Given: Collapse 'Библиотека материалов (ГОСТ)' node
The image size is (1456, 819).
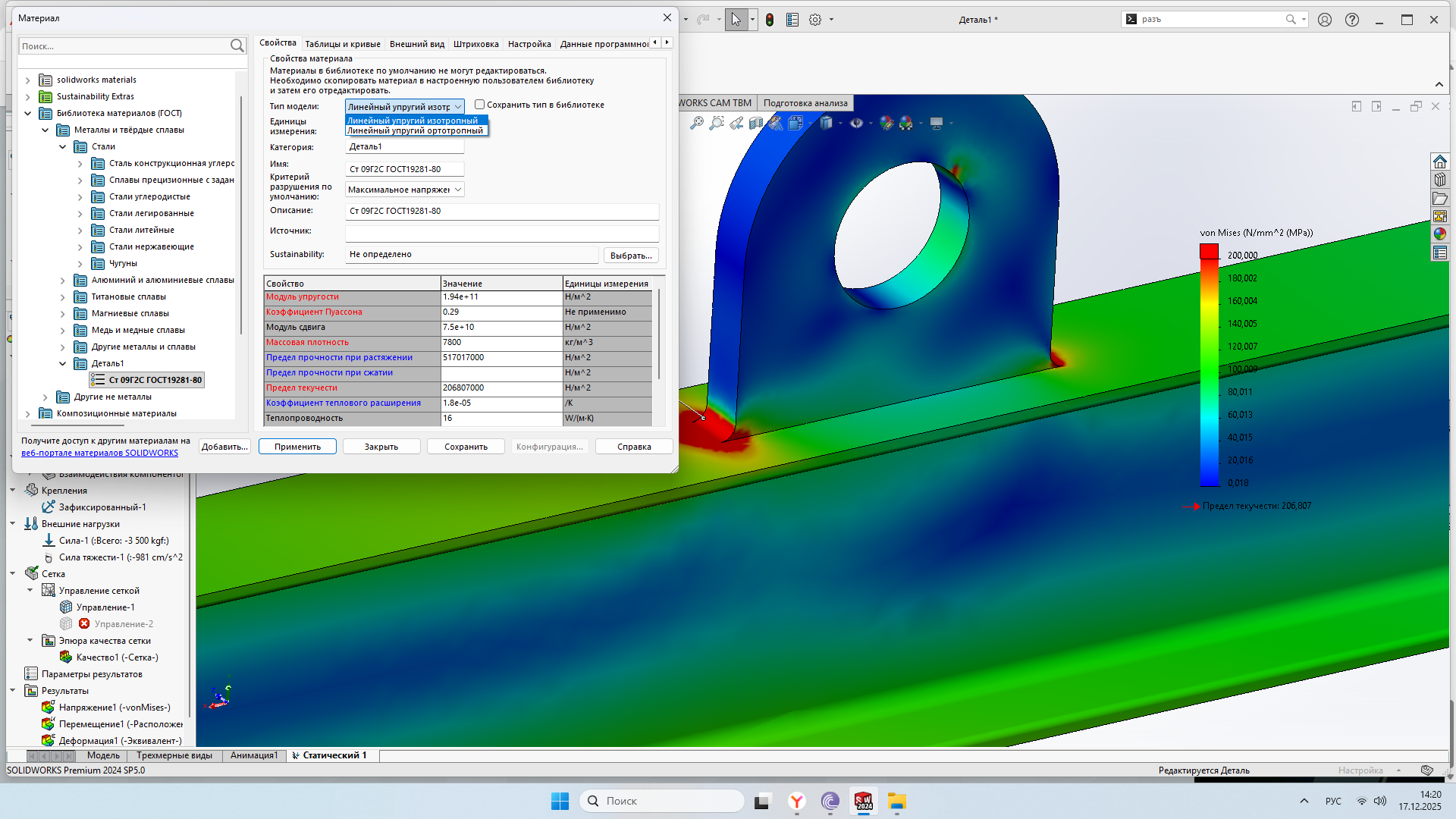Looking at the screenshot, I should tap(28, 113).
